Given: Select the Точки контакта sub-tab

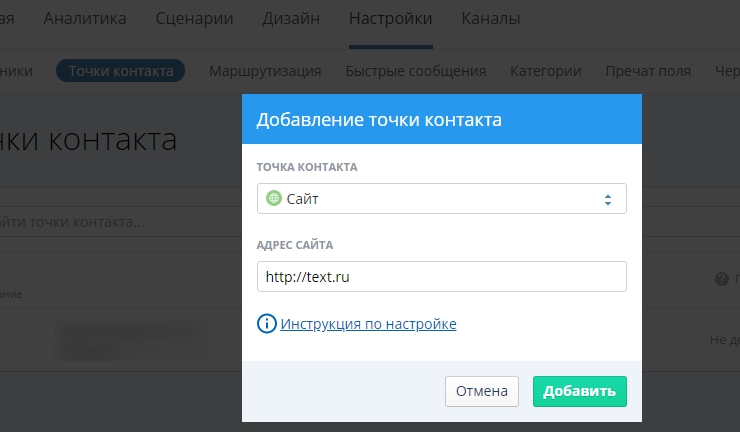Looking at the screenshot, I should 120,71.
